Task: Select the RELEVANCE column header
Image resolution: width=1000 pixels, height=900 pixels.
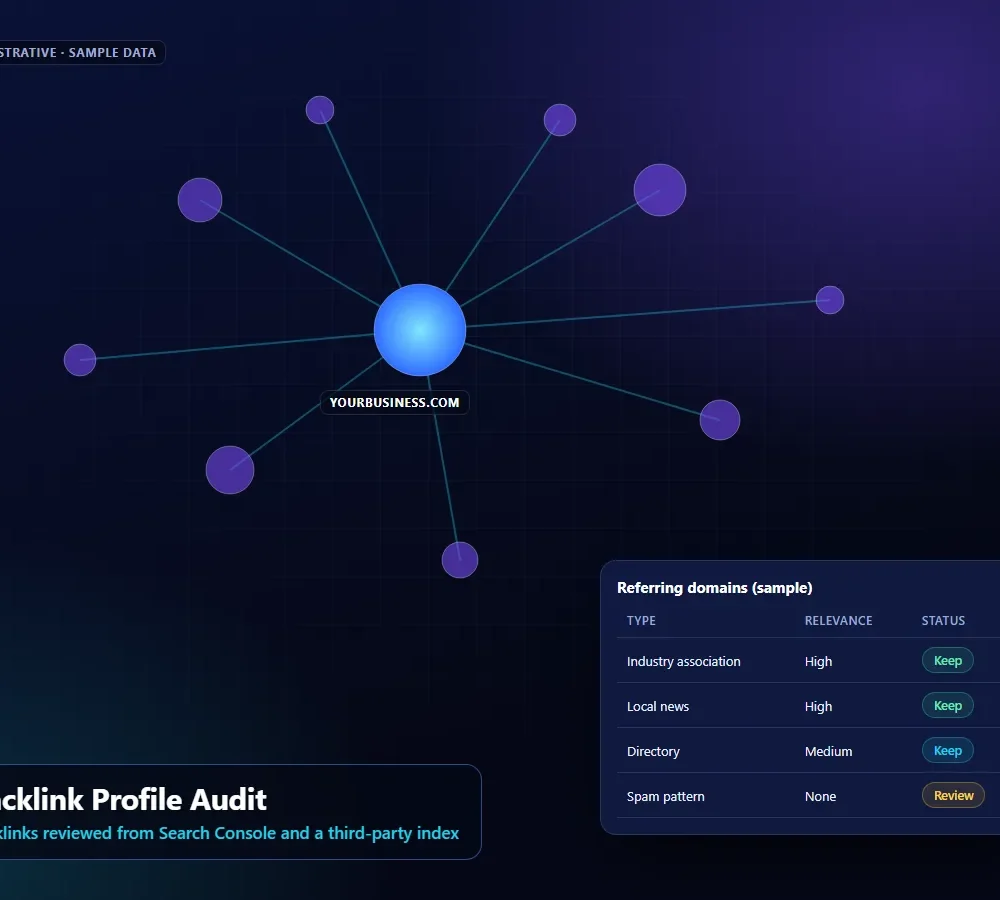Action: click(x=838, y=621)
